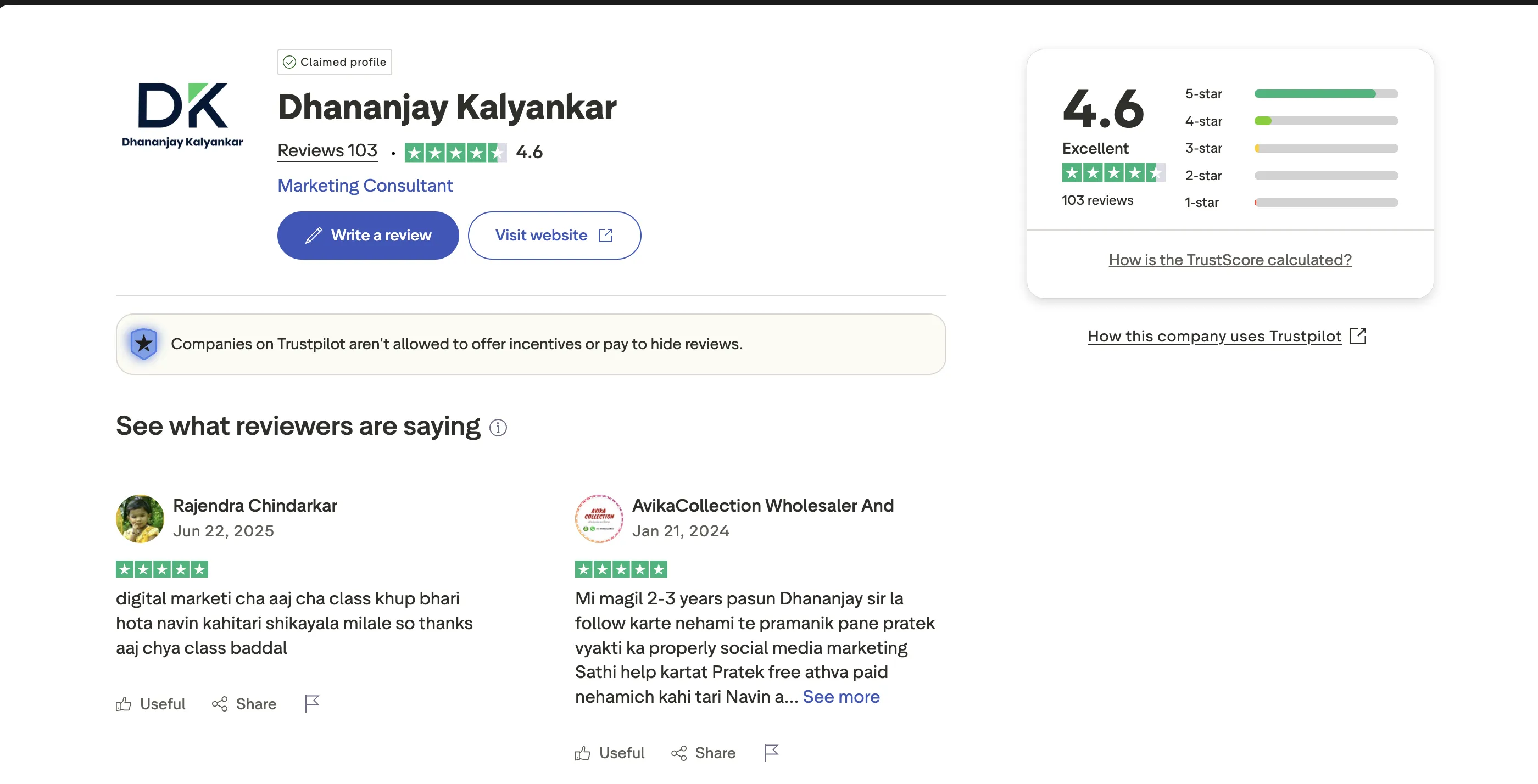Open How is the TrustScore calculated

coord(1230,260)
